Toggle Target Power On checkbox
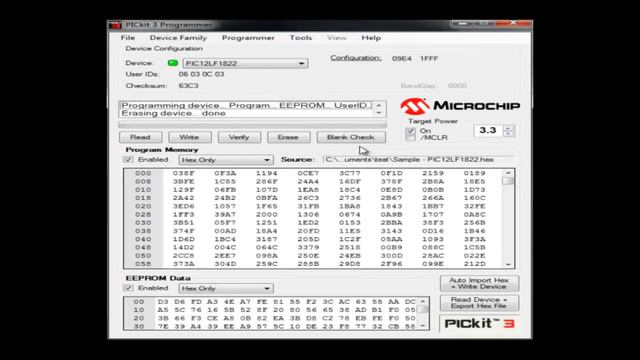Image resolution: width=640 pixels, height=360 pixels. point(411,131)
